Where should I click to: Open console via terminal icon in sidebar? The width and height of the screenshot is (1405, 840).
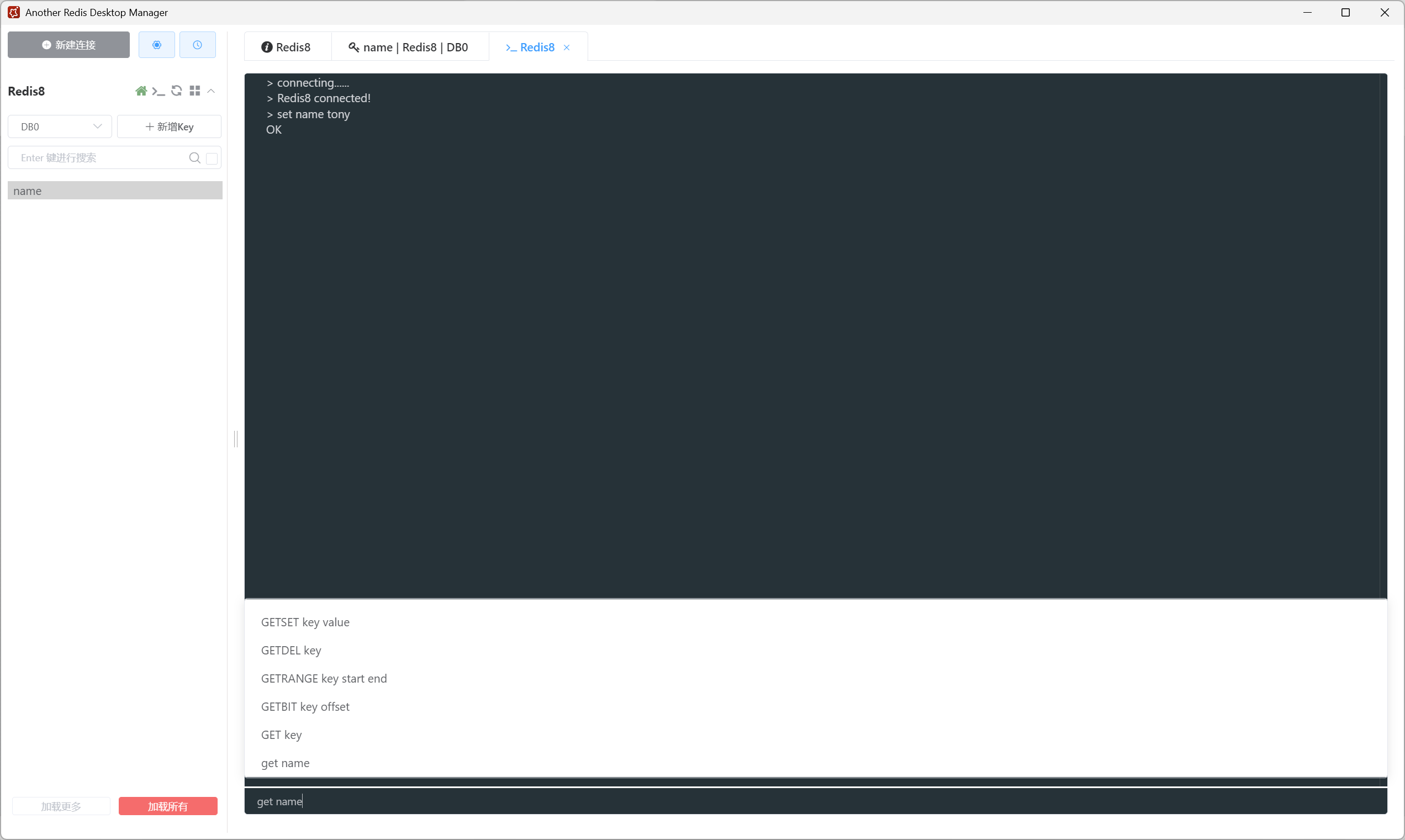point(159,91)
